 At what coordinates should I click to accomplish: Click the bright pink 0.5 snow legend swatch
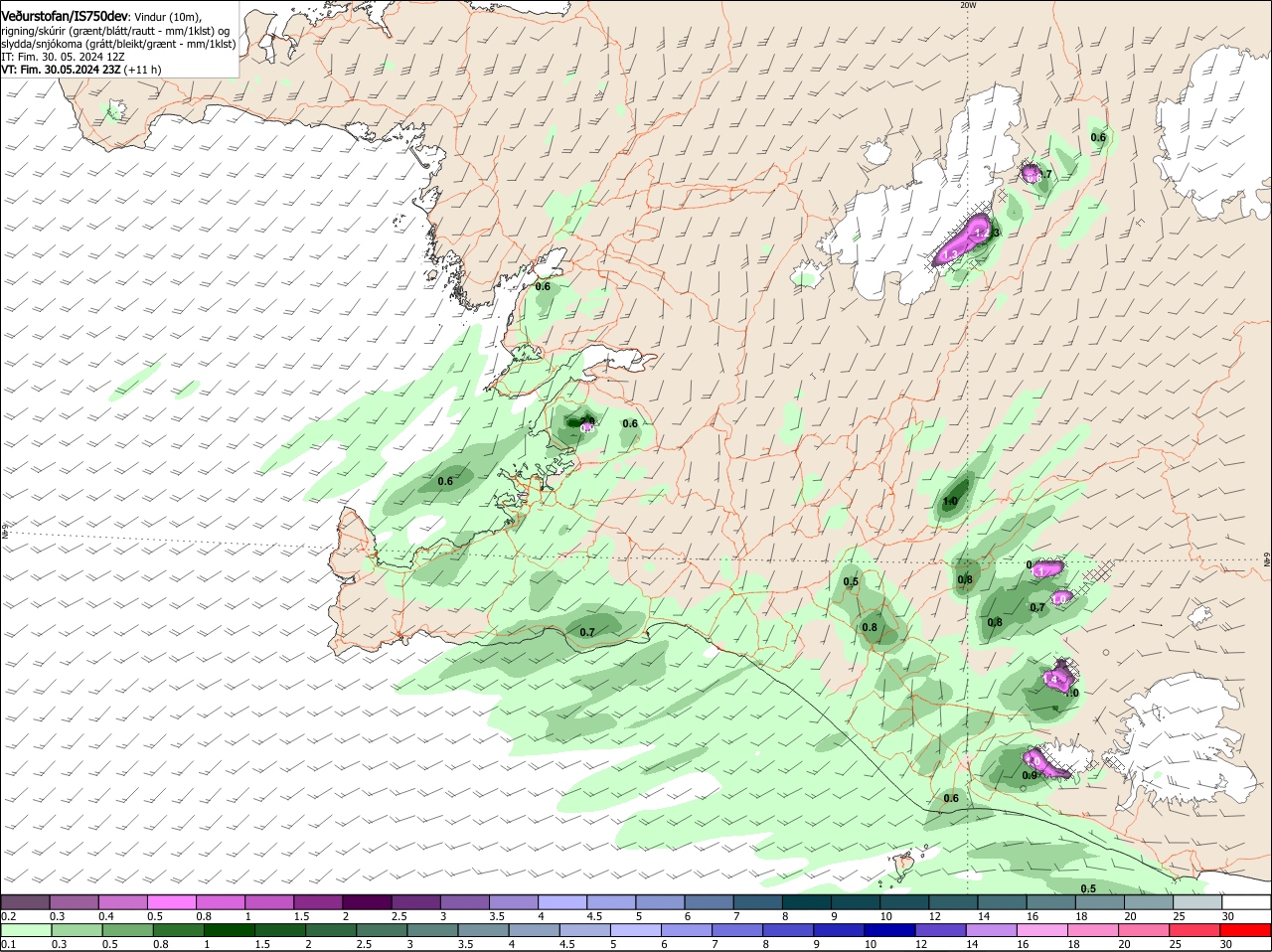coord(171,901)
